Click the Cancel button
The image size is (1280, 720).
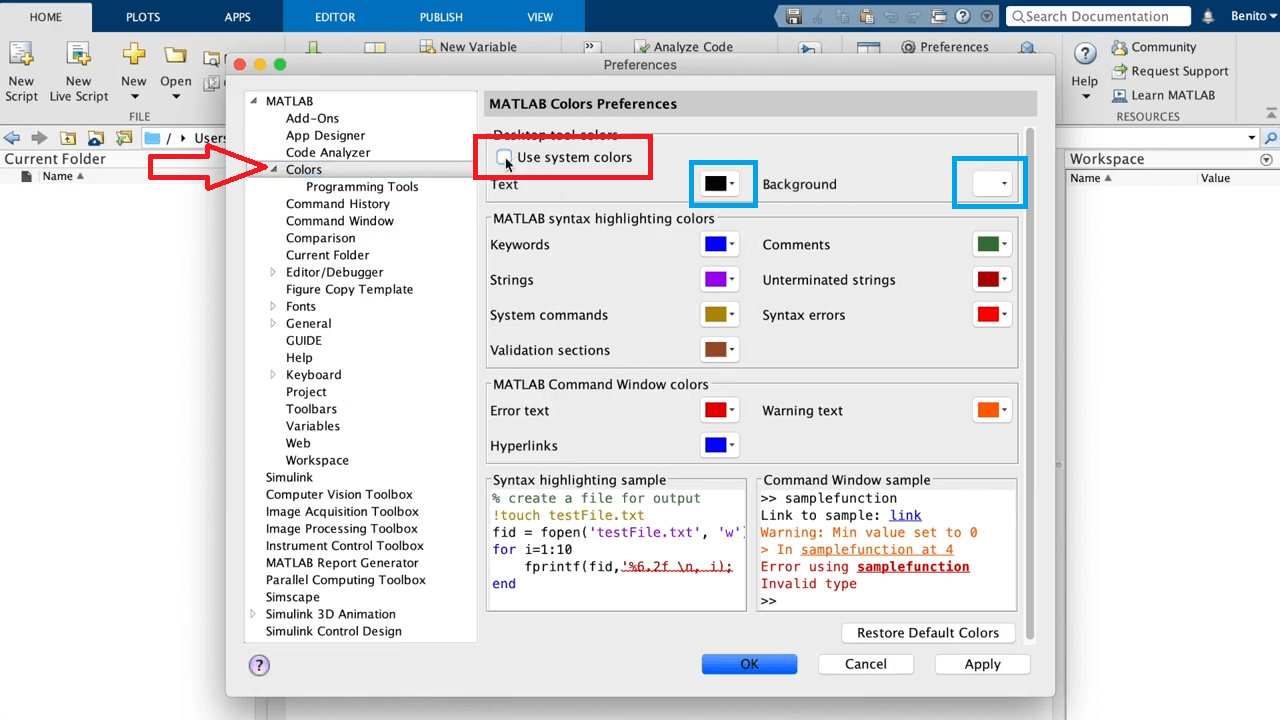[866, 664]
